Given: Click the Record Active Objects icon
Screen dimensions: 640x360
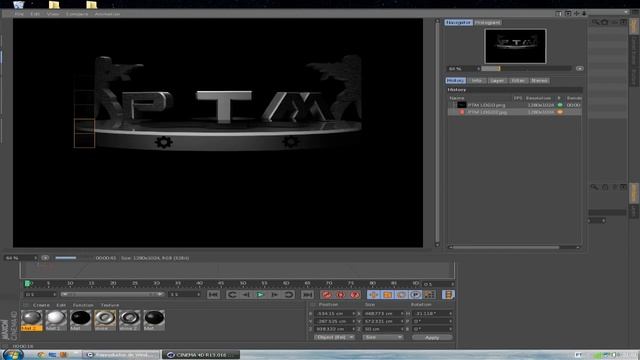Looking at the screenshot, I should (326, 294).
